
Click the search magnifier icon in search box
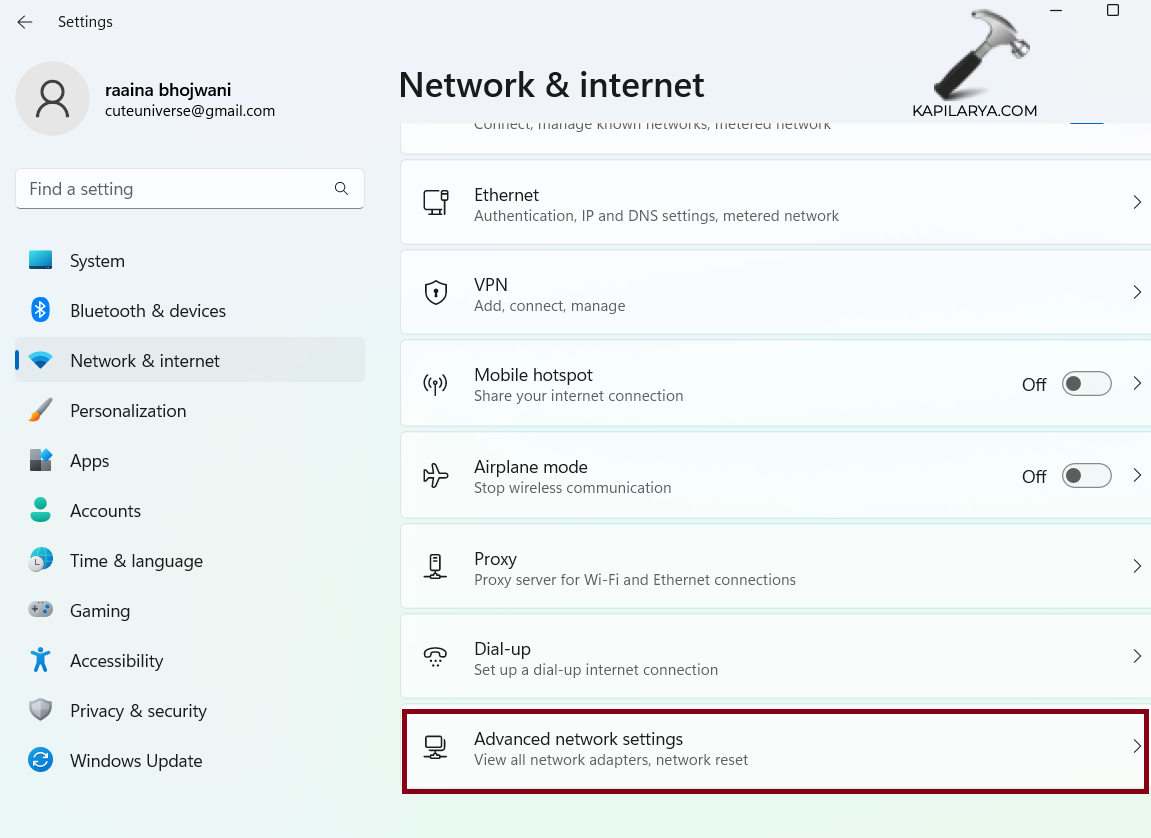(341, 188)
